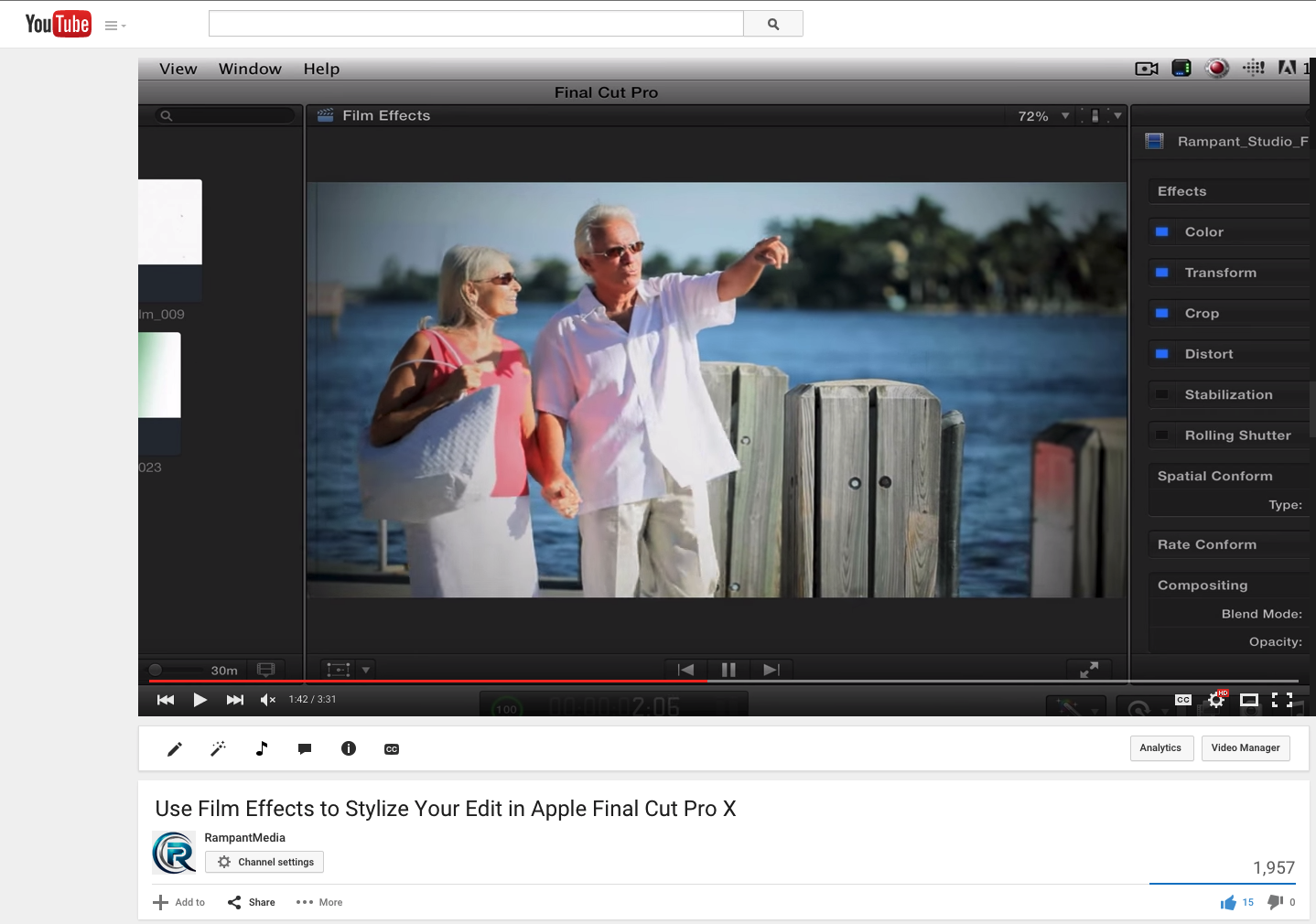Open the RampantMedia channel link
Screen dimensions: 1316x924
click(x=244, y=837)
